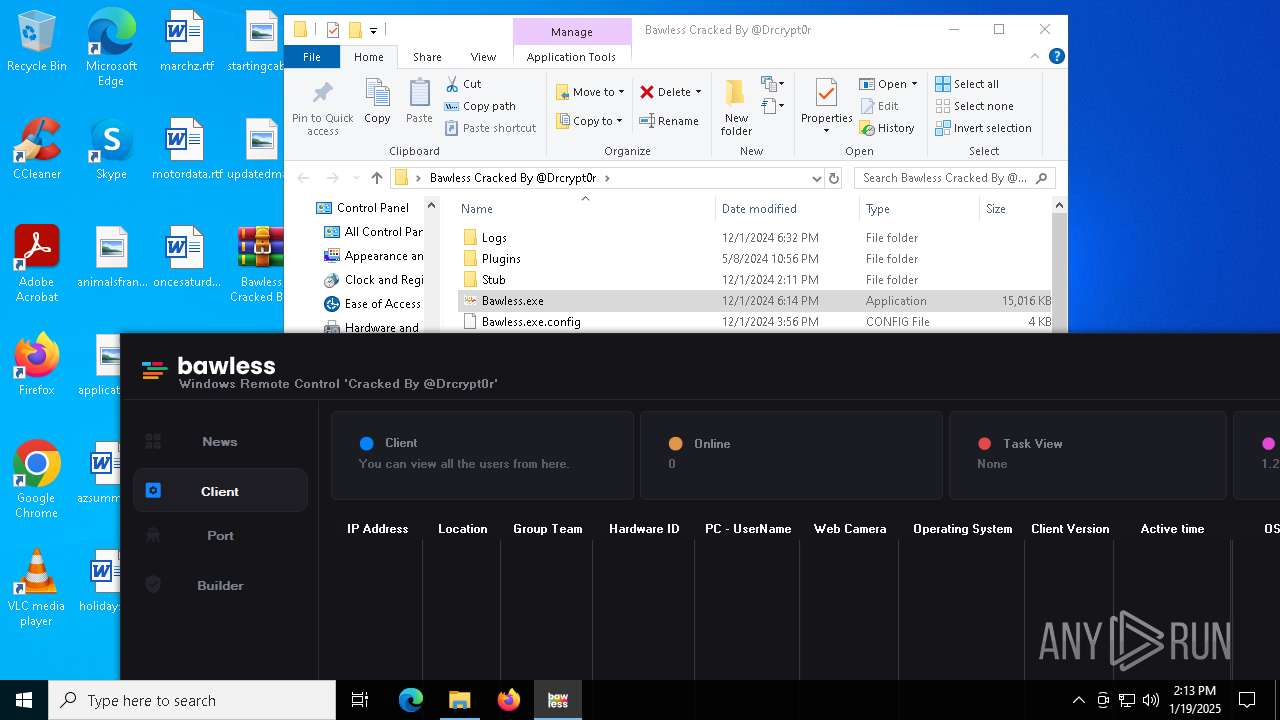Viewport: 1280px width, 720px height.
Task: Open the Windows Start menu
Action: (24, 700)
